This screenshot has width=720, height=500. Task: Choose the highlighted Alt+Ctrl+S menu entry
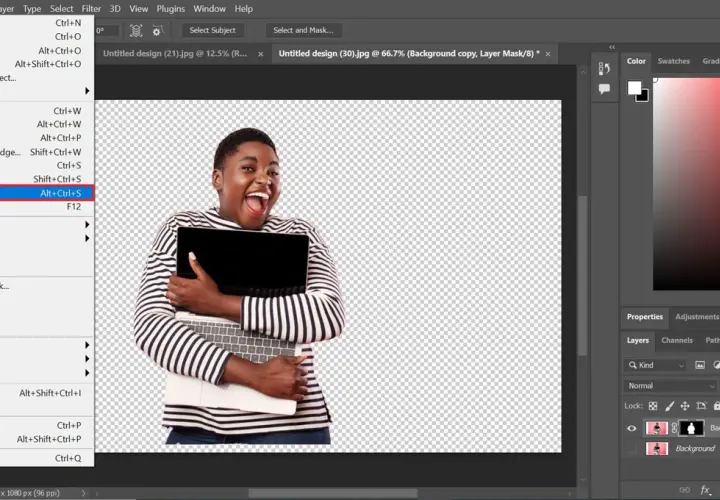(x=47, y=193)
